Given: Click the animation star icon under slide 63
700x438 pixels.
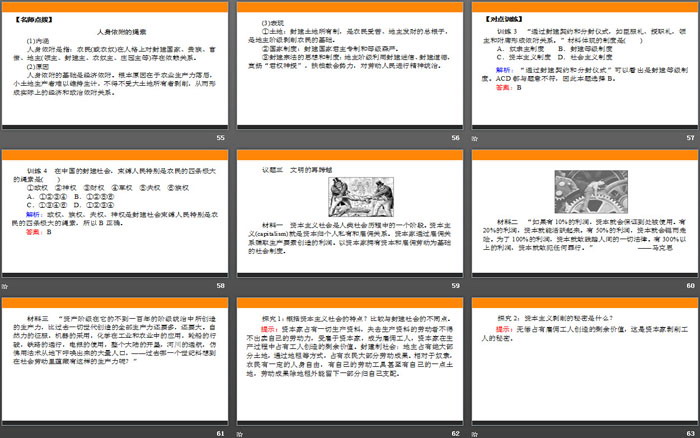Looking at the screenshot, I should tap(475, 434).
